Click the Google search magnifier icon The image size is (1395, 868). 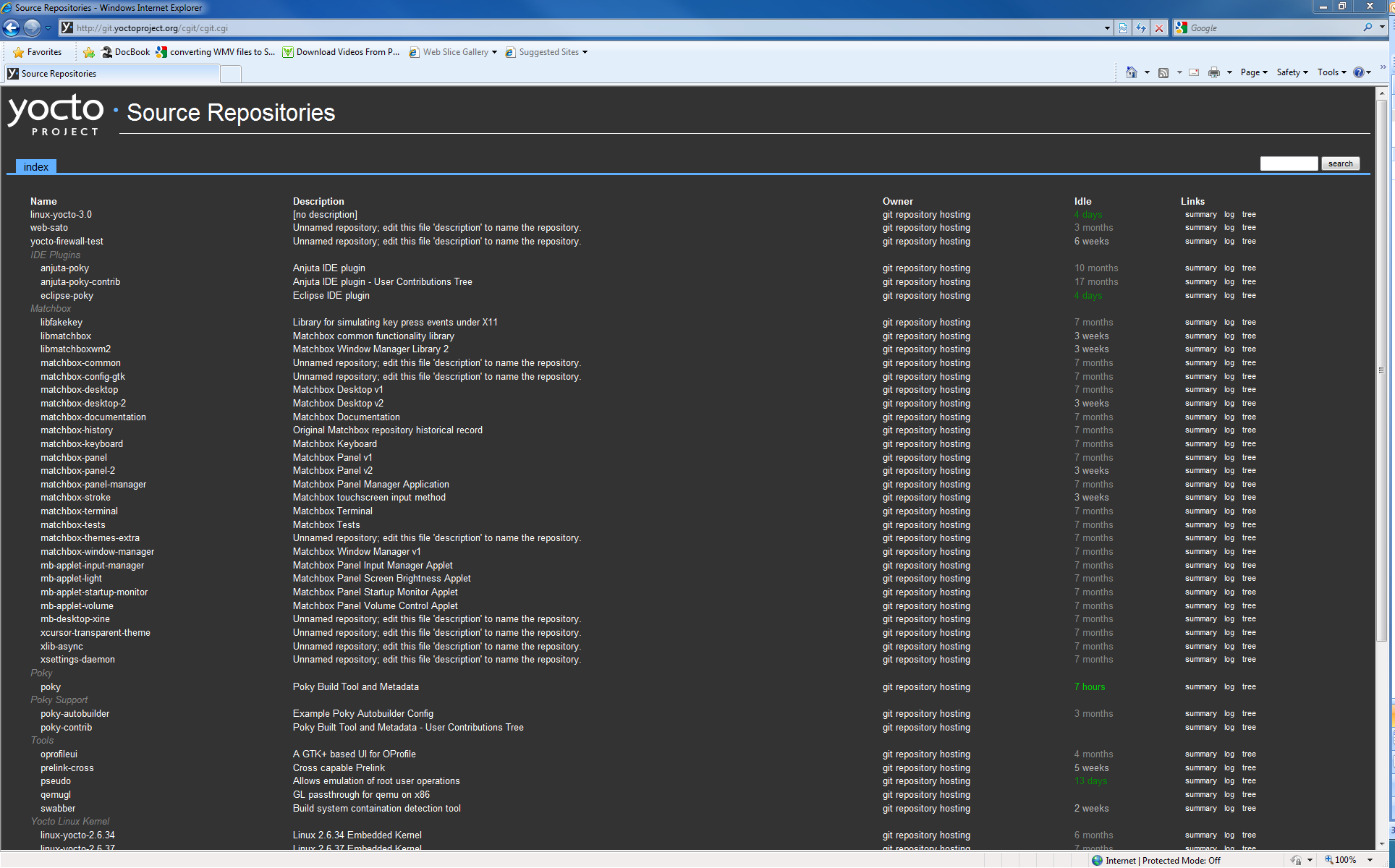coord(1368,27)
